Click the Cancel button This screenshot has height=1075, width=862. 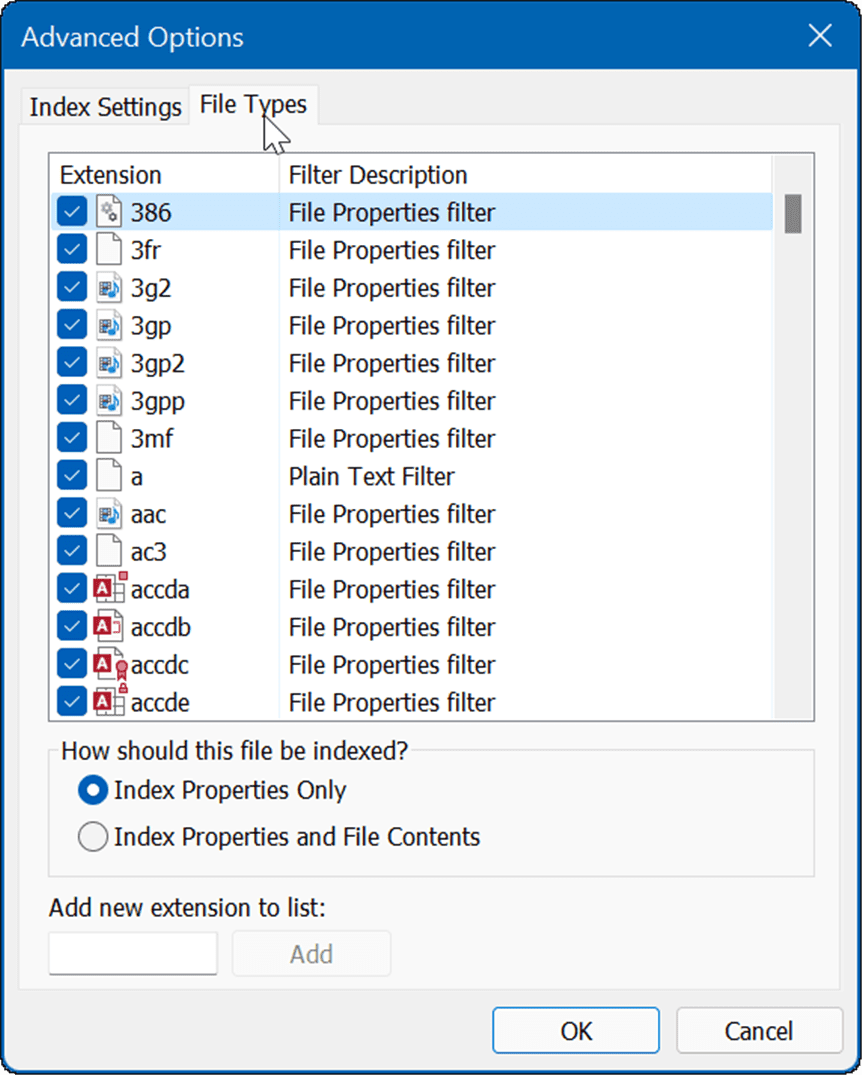[x=759, y=1031]
